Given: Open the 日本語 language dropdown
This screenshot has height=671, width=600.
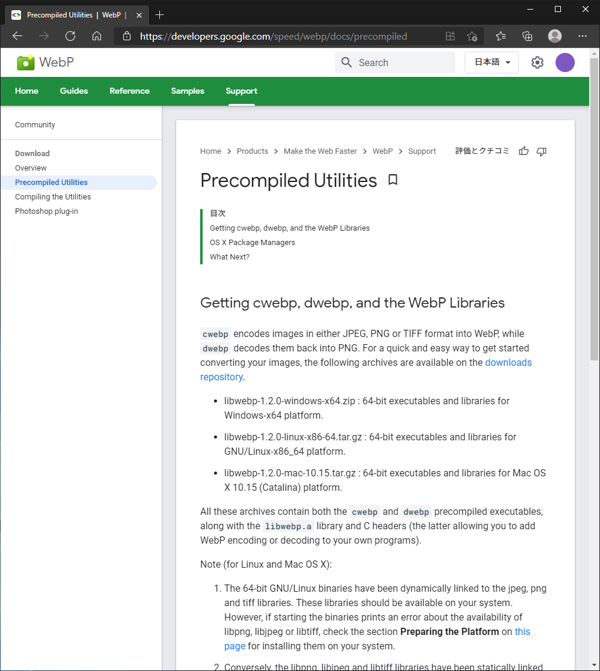Looking at the screenshot, I should [x=492, y=62].
